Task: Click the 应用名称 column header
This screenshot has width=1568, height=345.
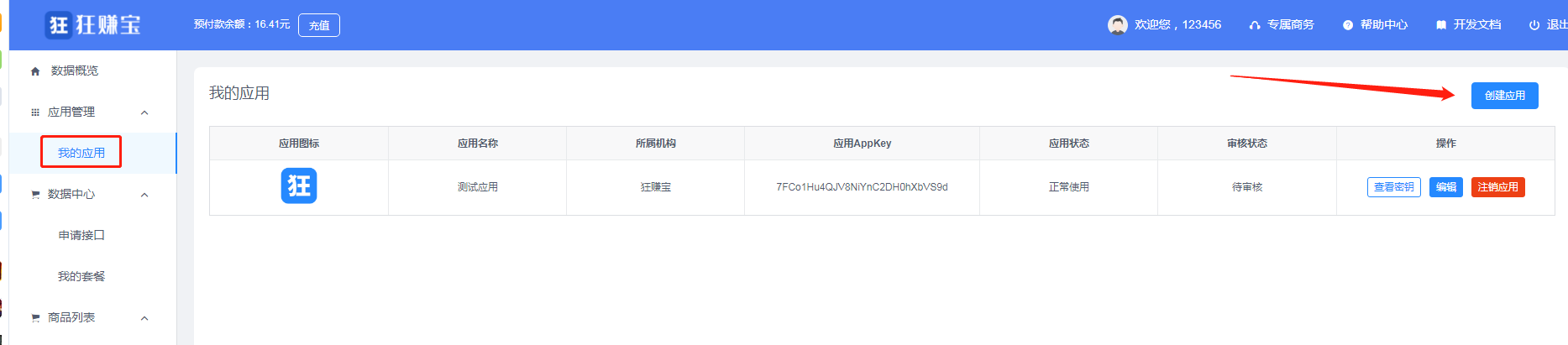Action: coord(478,144)
